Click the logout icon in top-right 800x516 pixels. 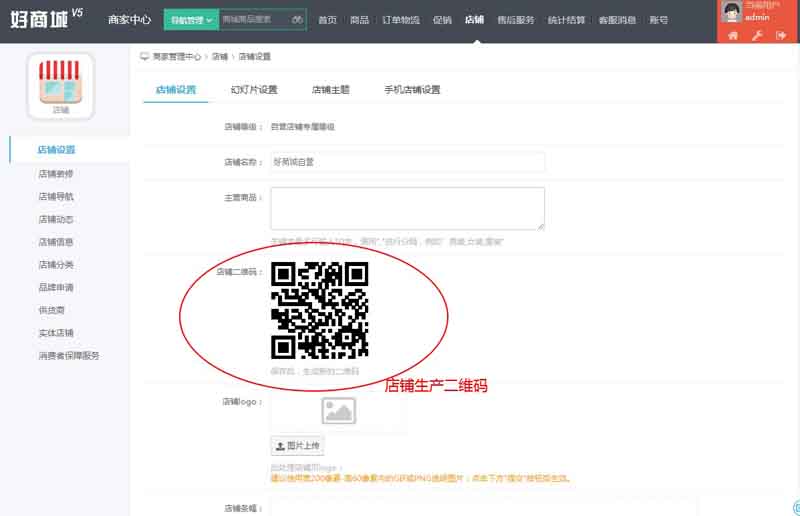[x=781, y=35]
